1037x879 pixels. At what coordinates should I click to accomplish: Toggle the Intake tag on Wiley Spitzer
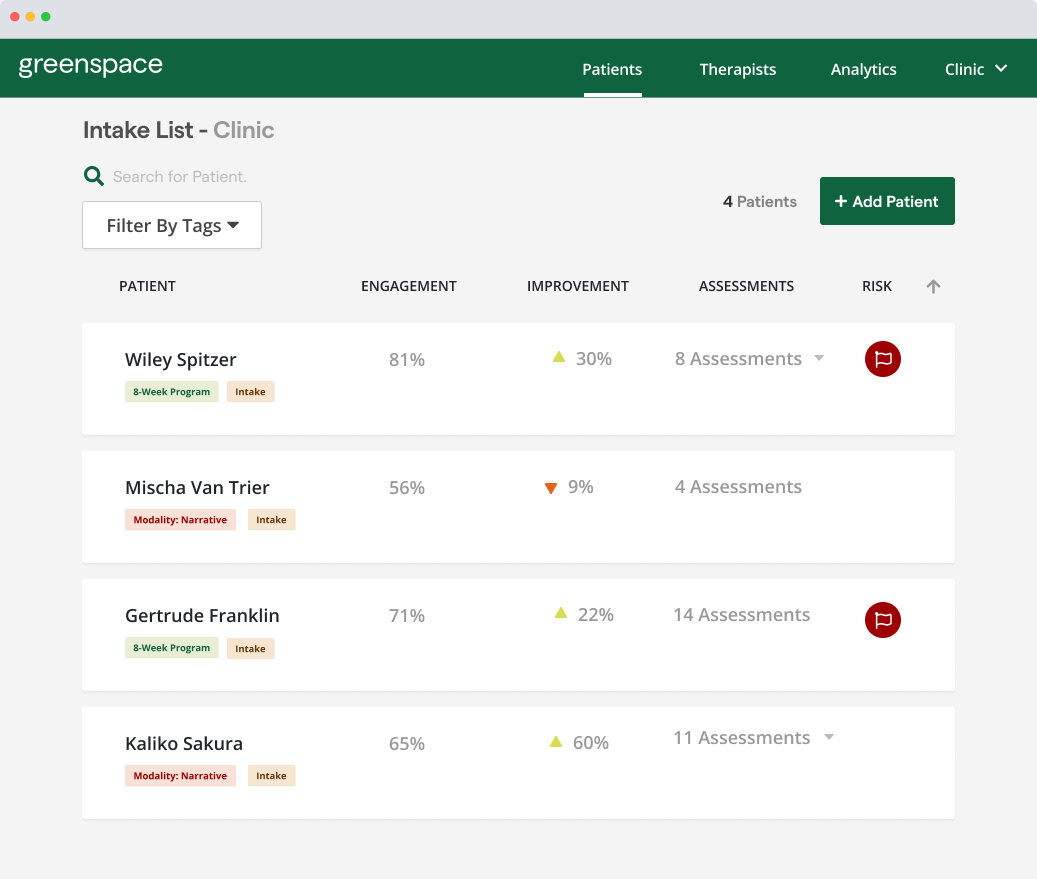click(x=250, y=391)
